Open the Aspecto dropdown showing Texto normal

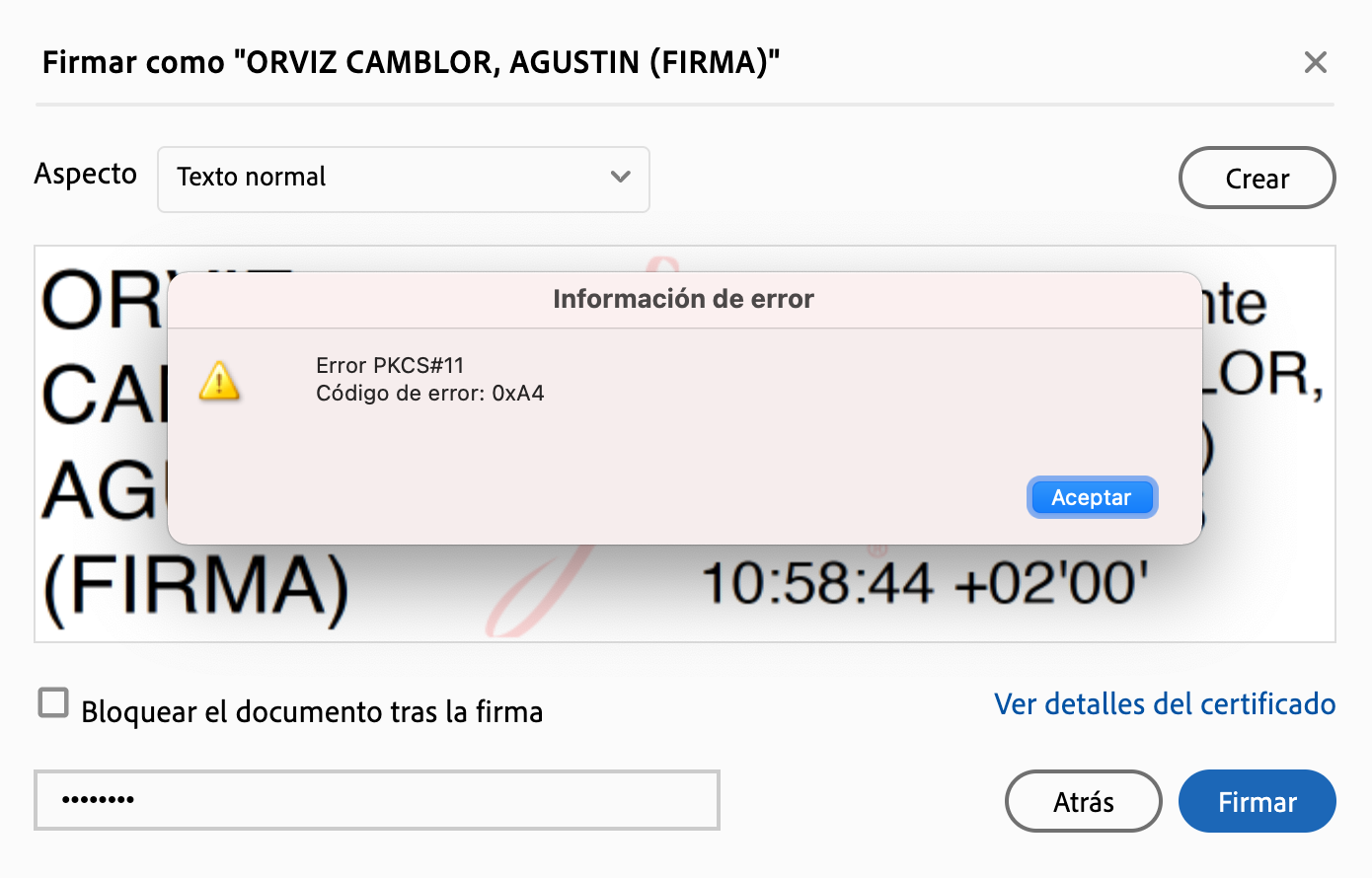pos(403,179)
